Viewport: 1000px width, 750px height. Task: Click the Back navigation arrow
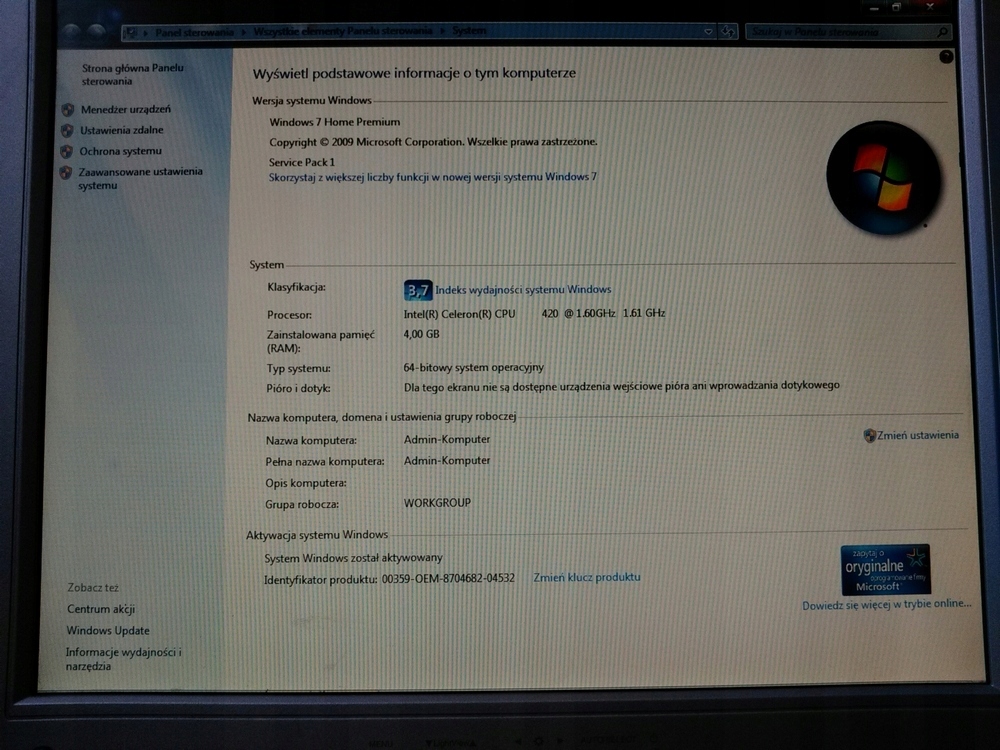pos(72,31)
